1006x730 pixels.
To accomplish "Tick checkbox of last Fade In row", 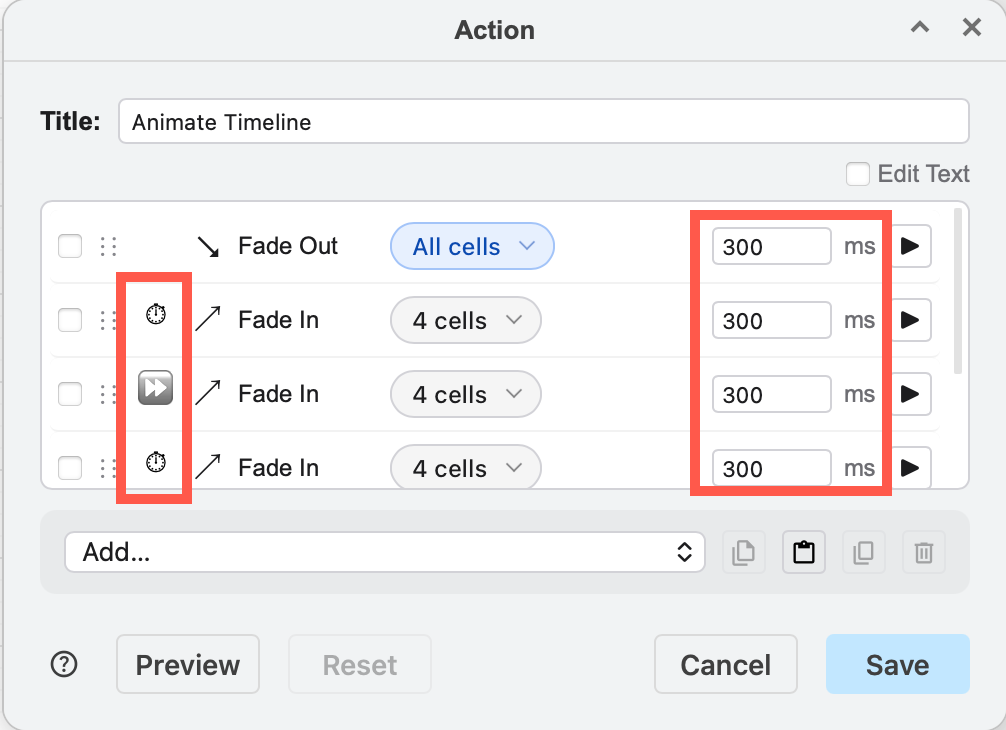I will (x=70, y=468).
